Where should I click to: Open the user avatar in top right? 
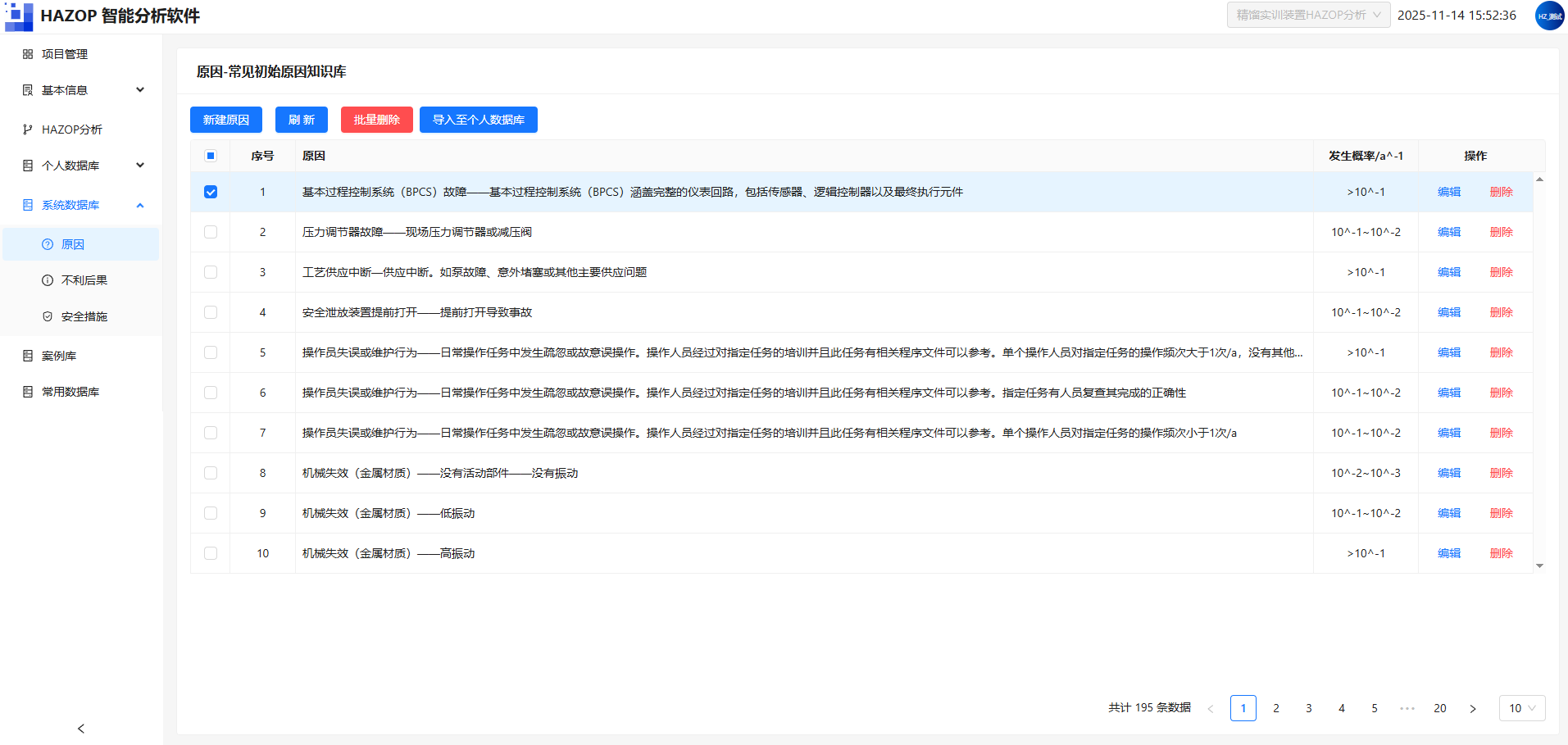(x=1549, y=16)
